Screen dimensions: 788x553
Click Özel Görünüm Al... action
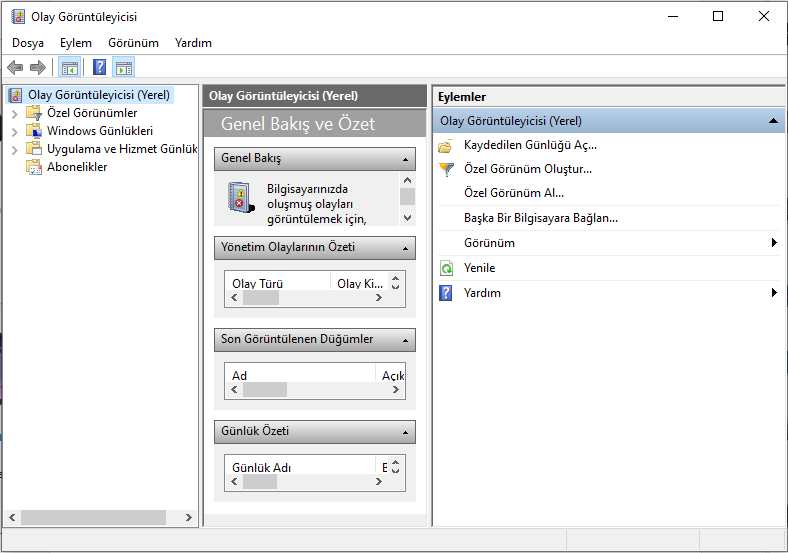pos(514,193)
